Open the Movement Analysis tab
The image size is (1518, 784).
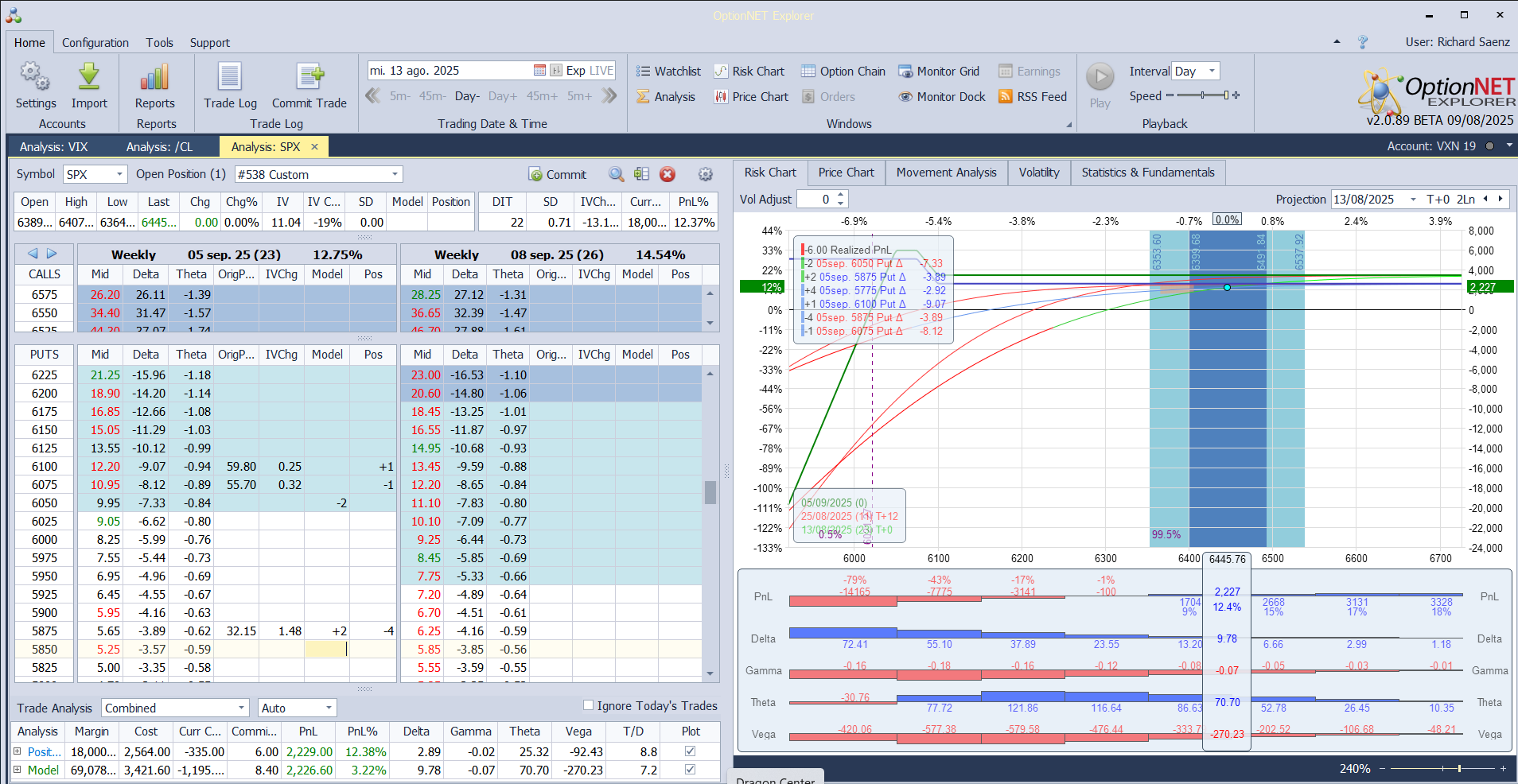946,173
